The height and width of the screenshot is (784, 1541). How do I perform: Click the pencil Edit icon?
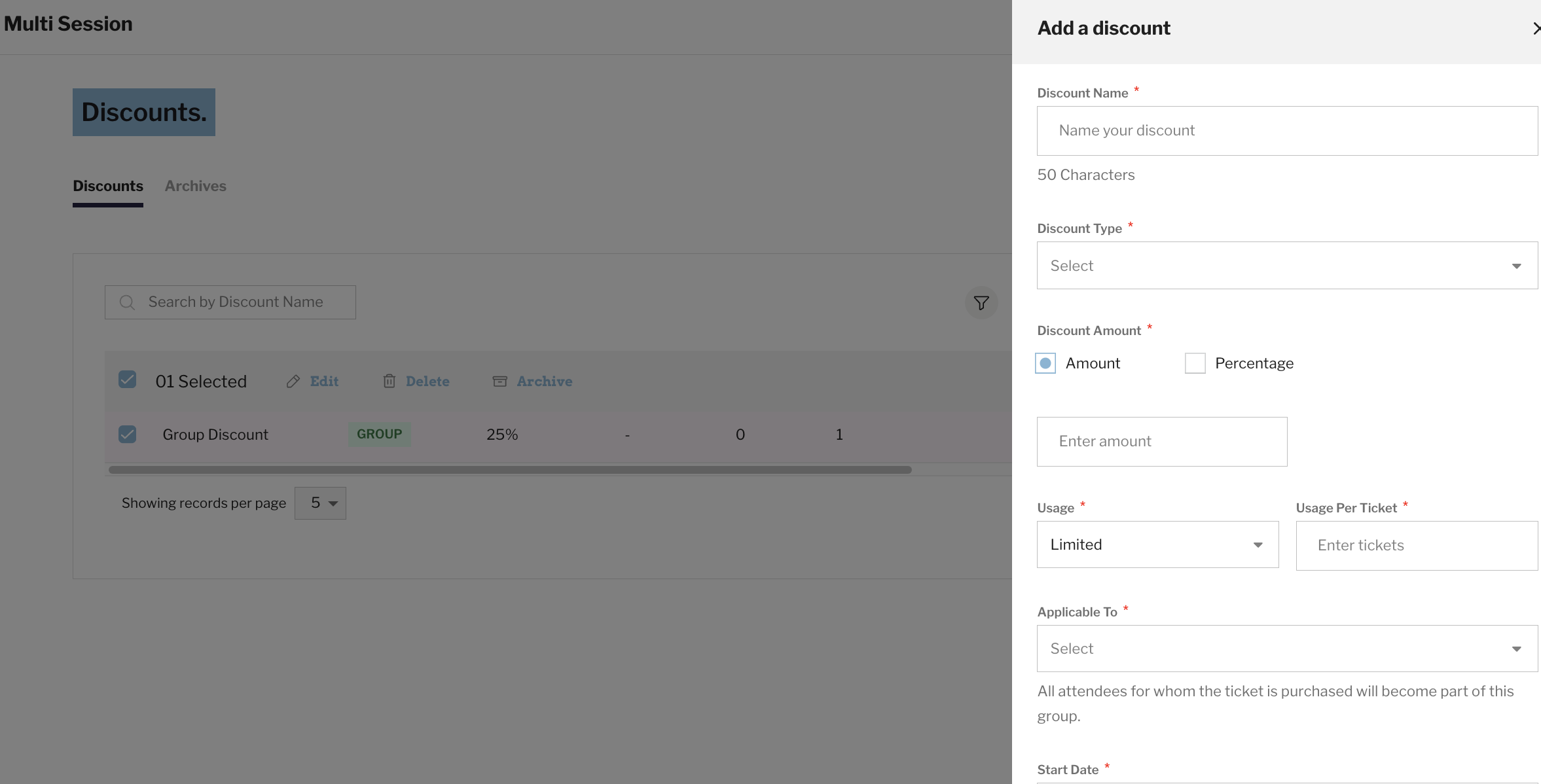tap(293, 382)
